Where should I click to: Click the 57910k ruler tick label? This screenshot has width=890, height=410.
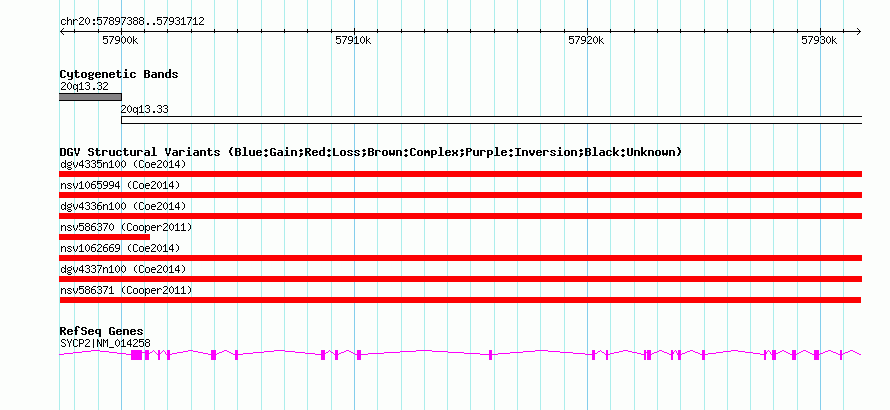click(354, 40)
